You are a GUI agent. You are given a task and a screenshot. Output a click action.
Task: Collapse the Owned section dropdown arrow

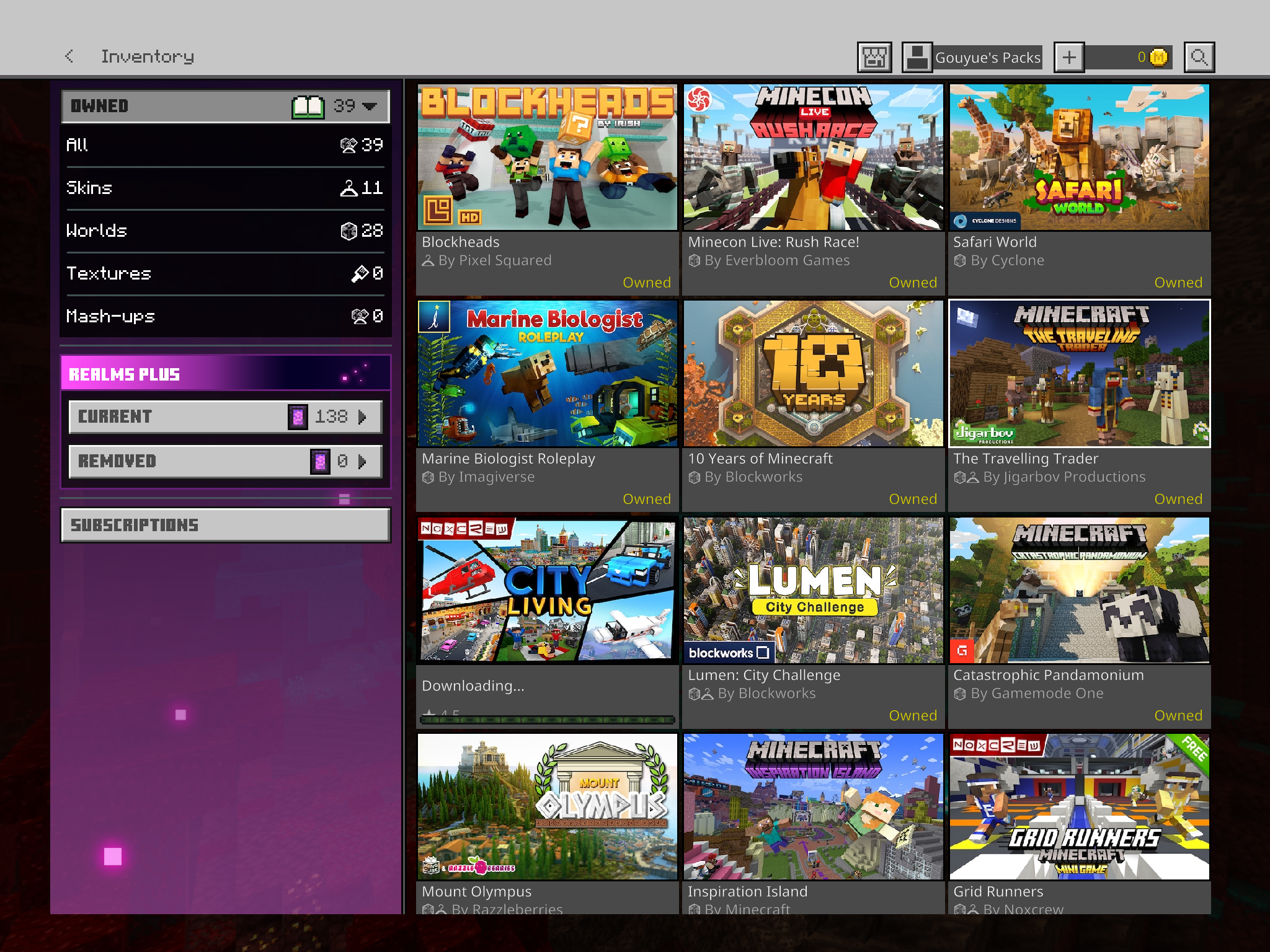pyautogui.click(x=370, y=107)
